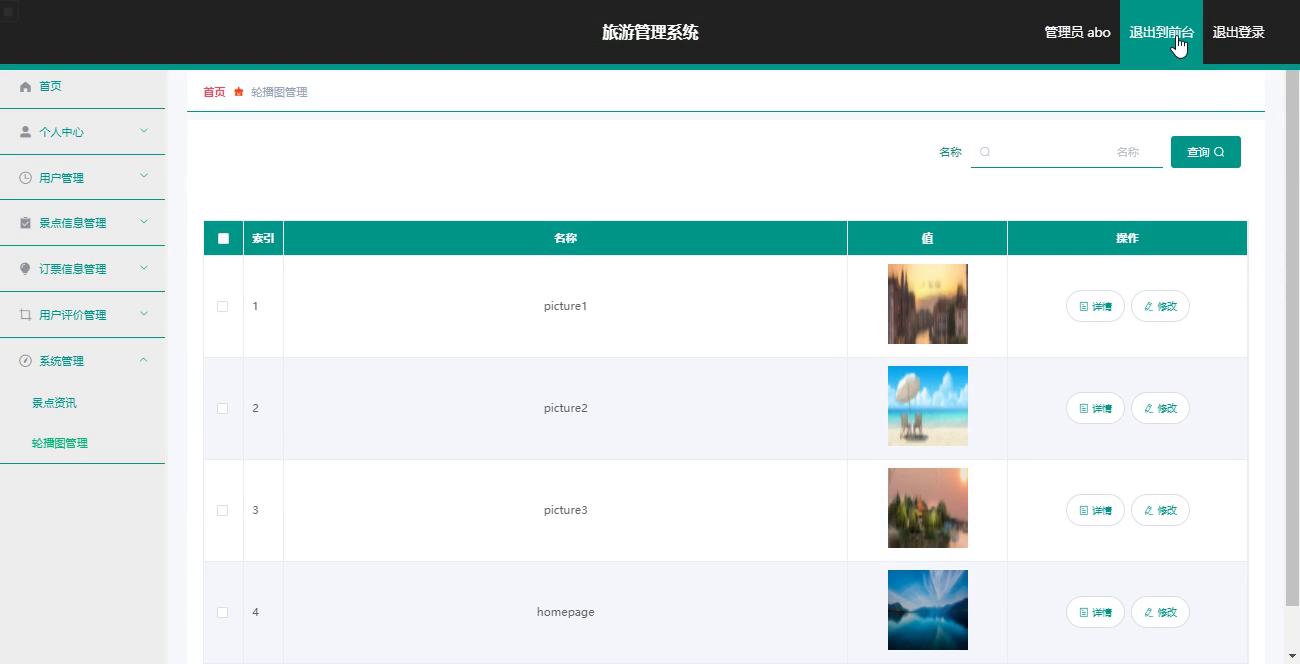1300x664 pixels.
Task: Click the picture1 name cell
Action: tap(566, 306)
